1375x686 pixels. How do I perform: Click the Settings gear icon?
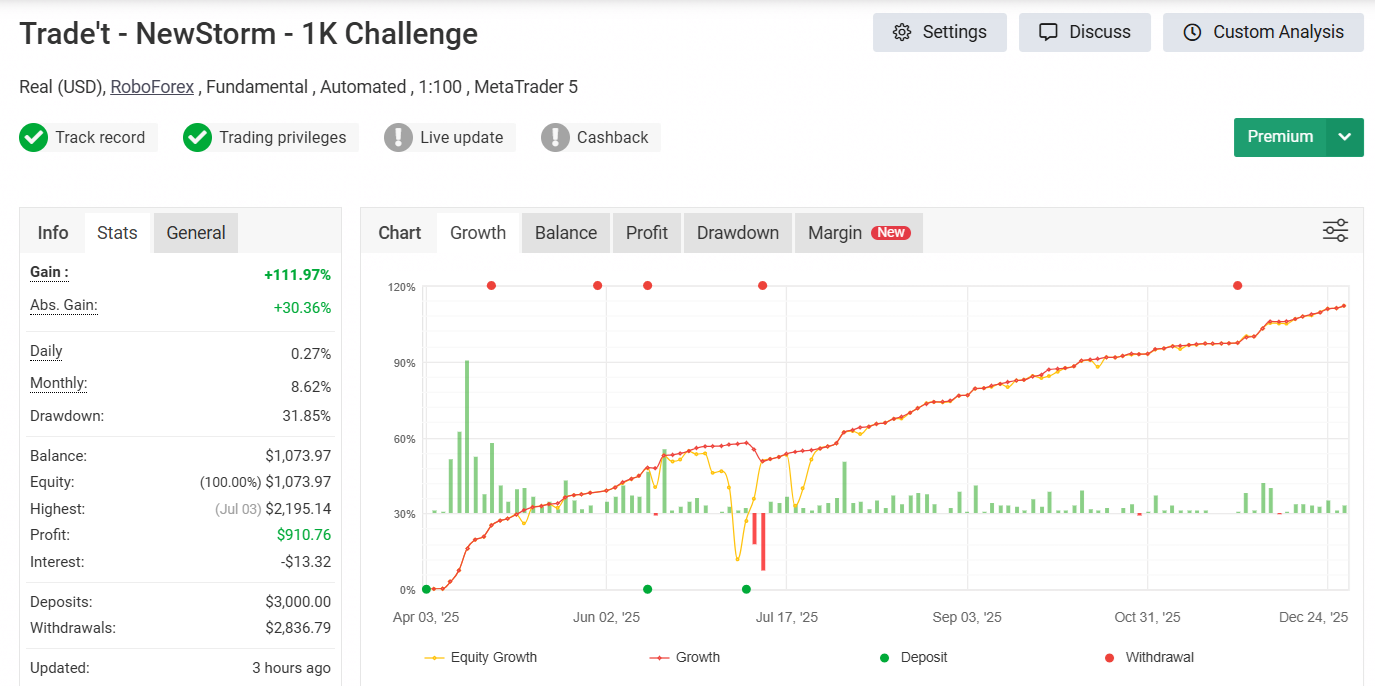pyautogui.click(x=902, y=32)
